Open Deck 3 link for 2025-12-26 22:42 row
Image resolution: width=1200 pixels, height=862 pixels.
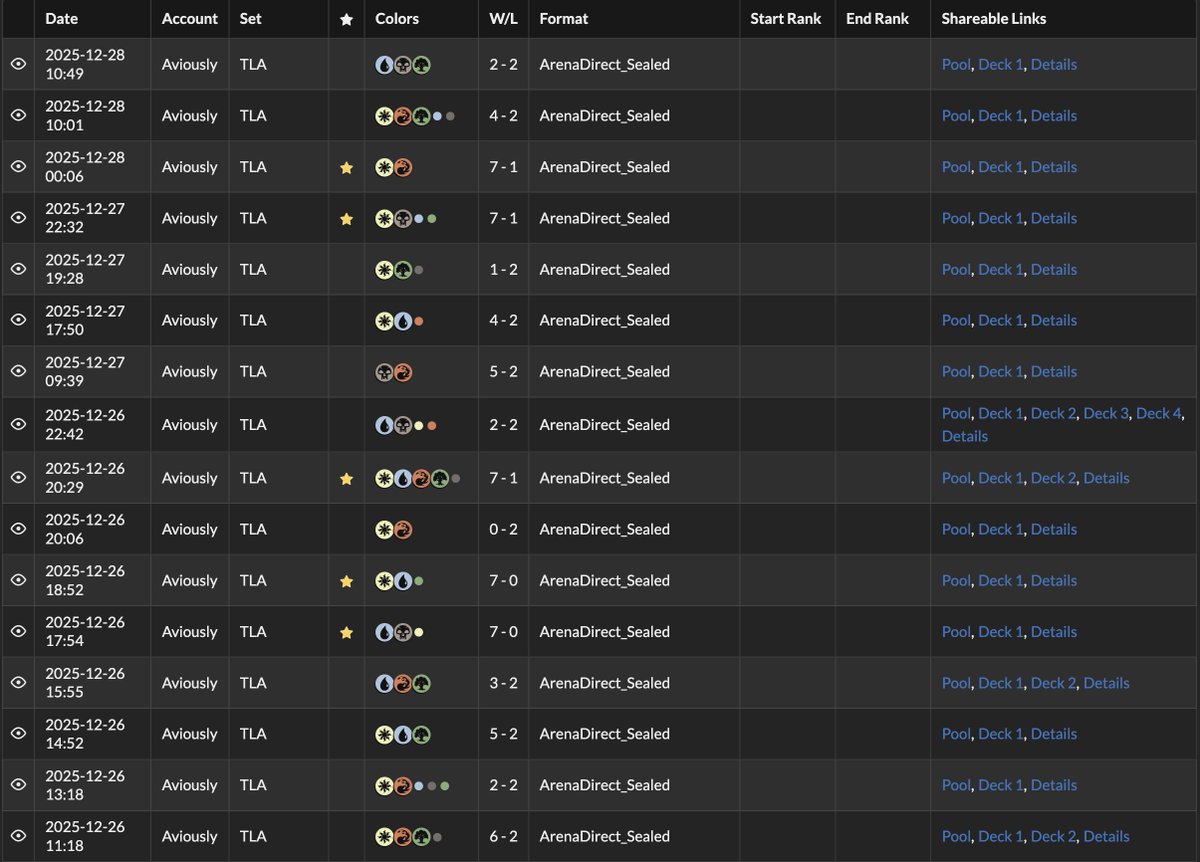(x=1106, y=413)
